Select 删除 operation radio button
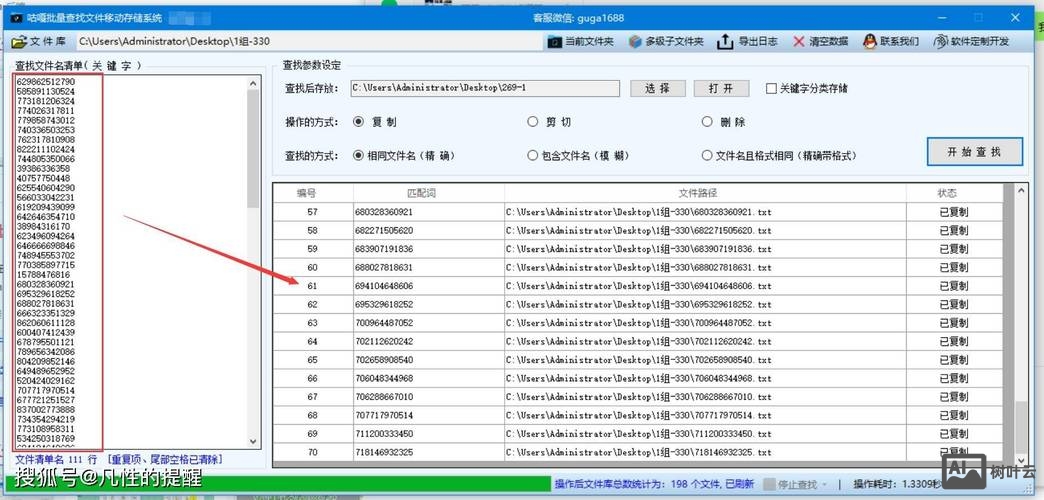The width and height of the screenshot is (1044, 500). [x=707, y=122]
